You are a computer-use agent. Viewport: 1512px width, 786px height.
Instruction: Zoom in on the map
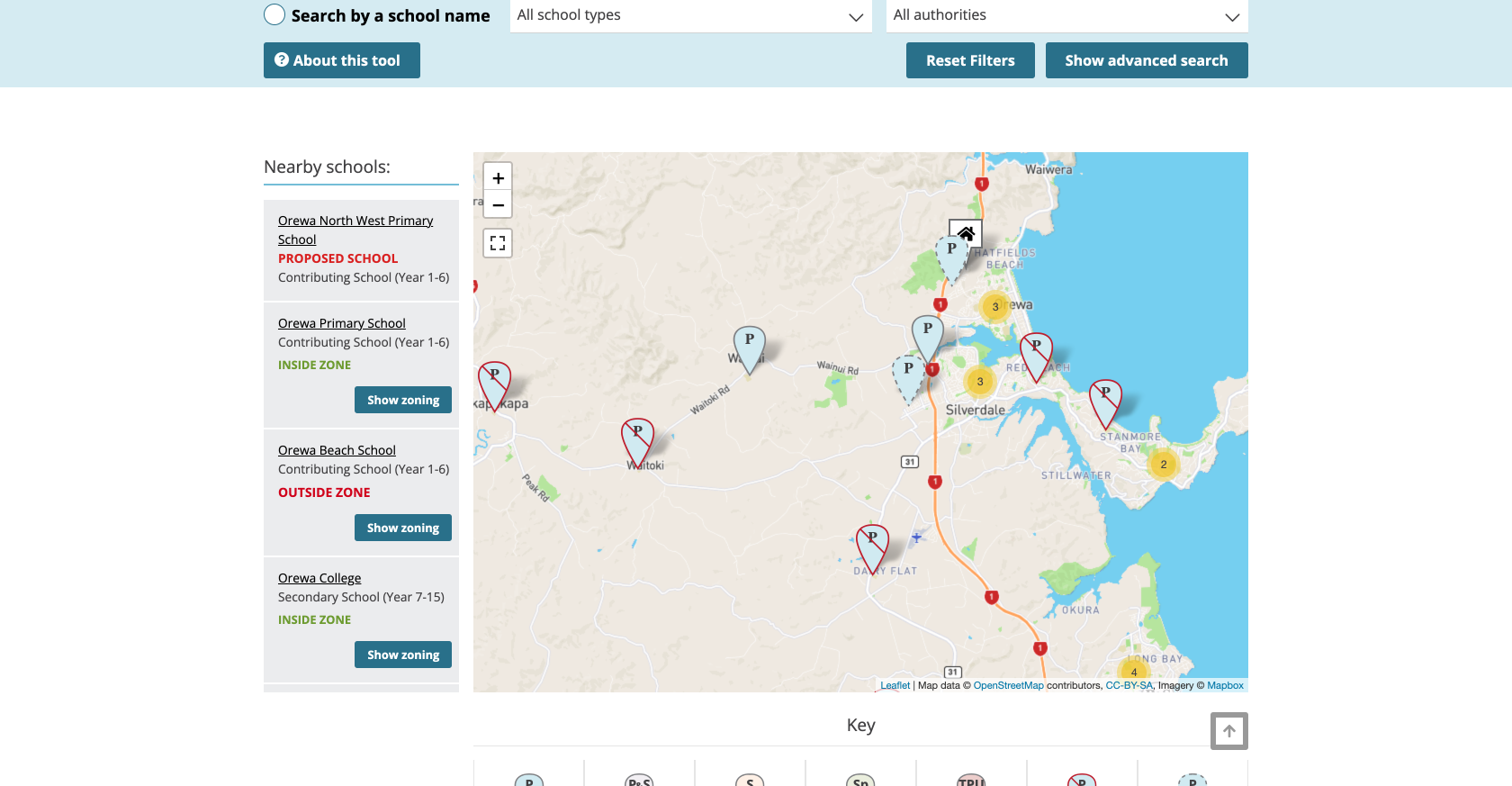coord(498,177)
